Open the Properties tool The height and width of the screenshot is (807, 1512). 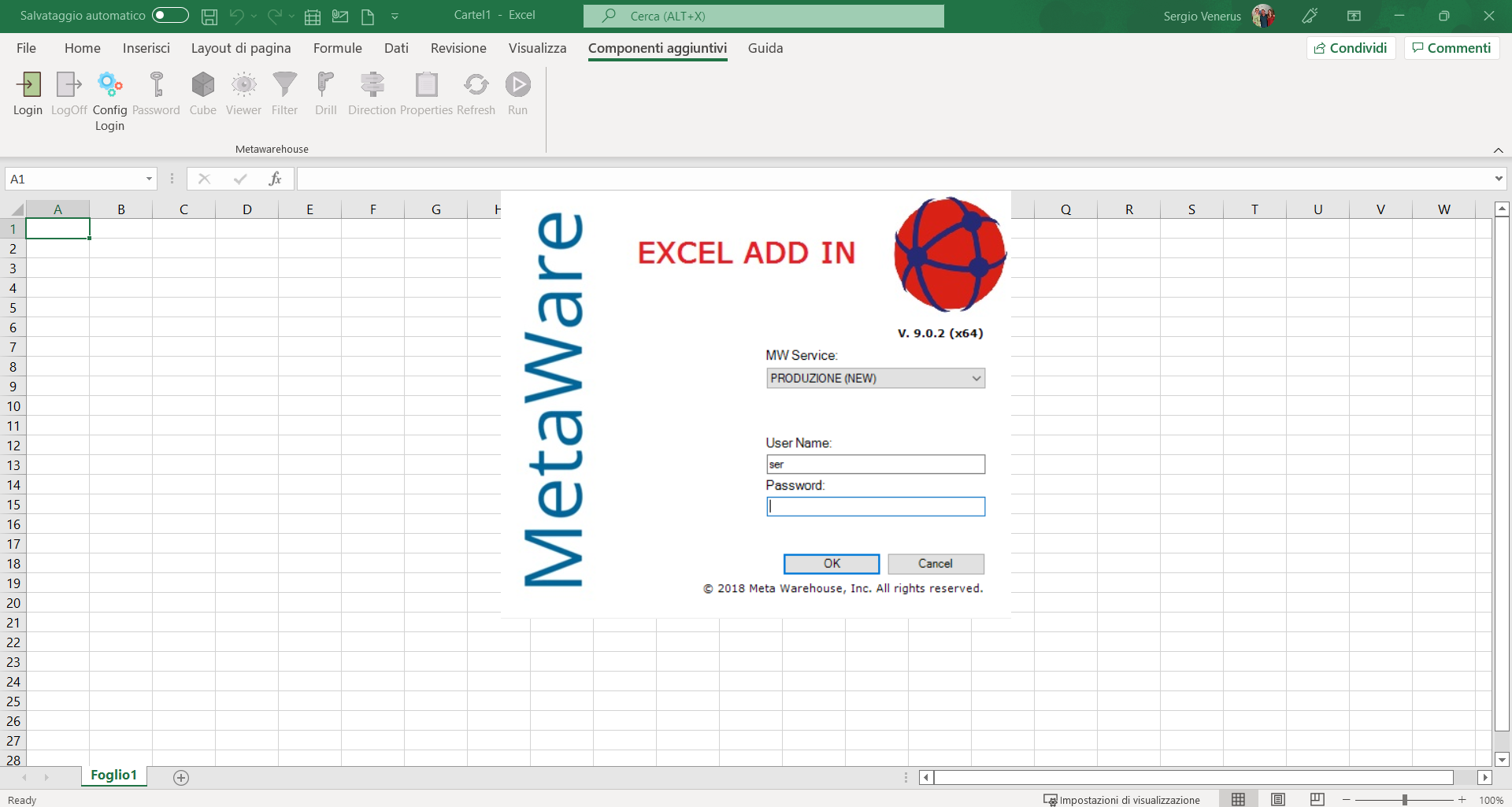coord(426,84)
